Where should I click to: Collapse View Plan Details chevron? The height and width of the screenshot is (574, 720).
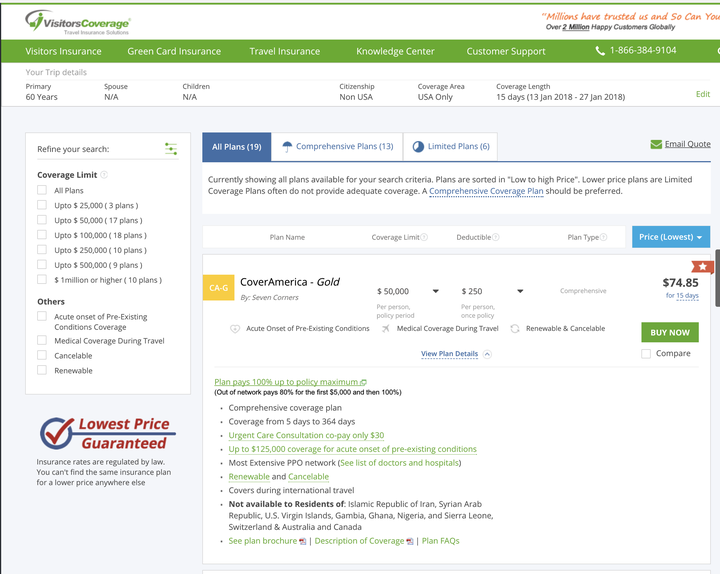[x=487, y=354]
